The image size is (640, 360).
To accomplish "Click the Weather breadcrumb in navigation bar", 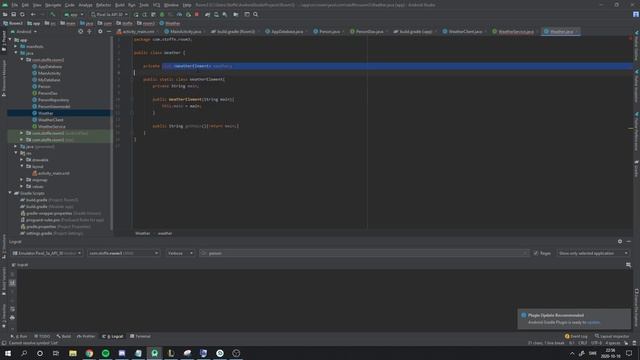I will pos(170,23).
